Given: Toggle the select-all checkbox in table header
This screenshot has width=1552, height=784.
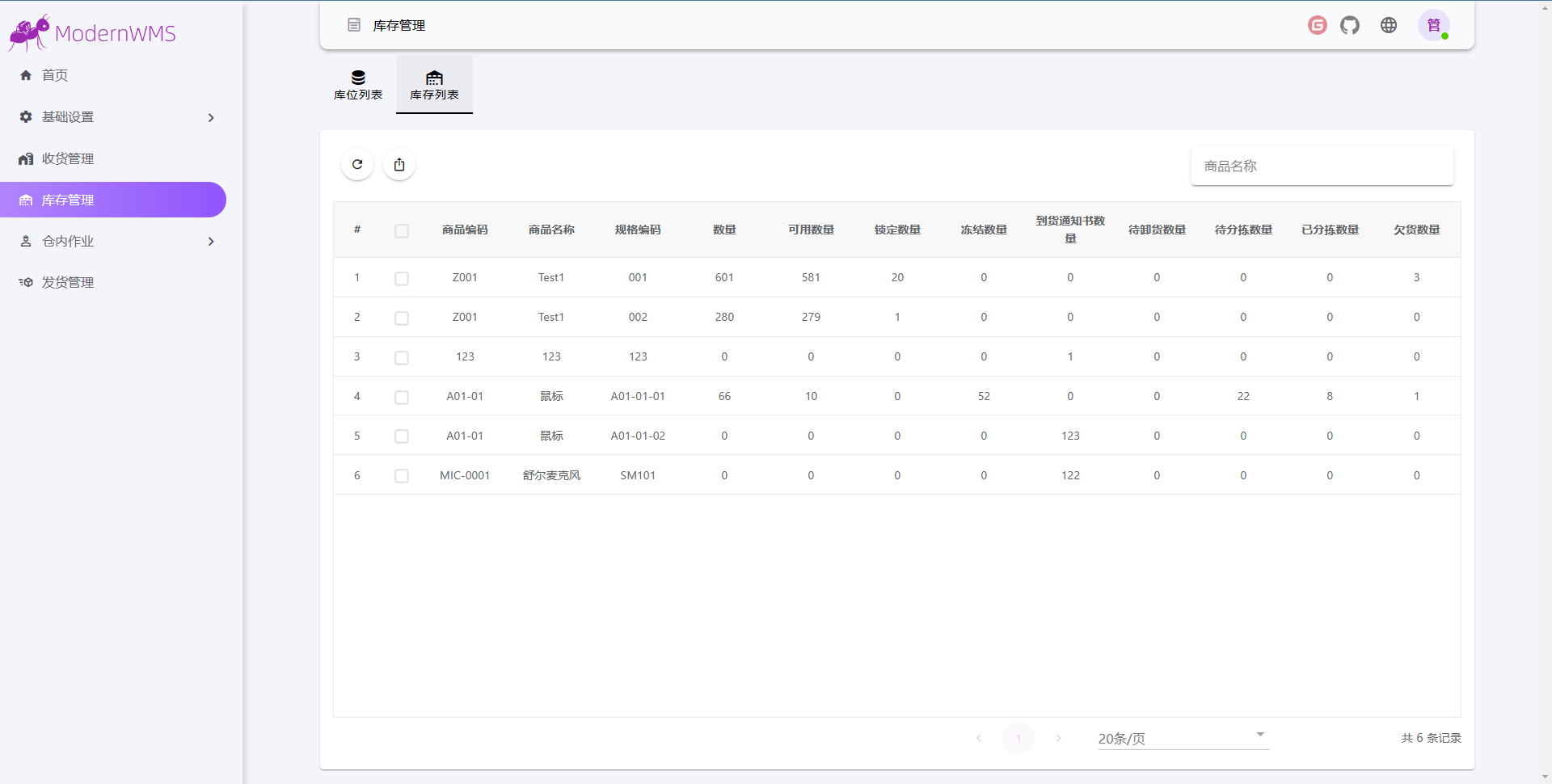Looking at the screenshot, I should [x=402, y=231].
